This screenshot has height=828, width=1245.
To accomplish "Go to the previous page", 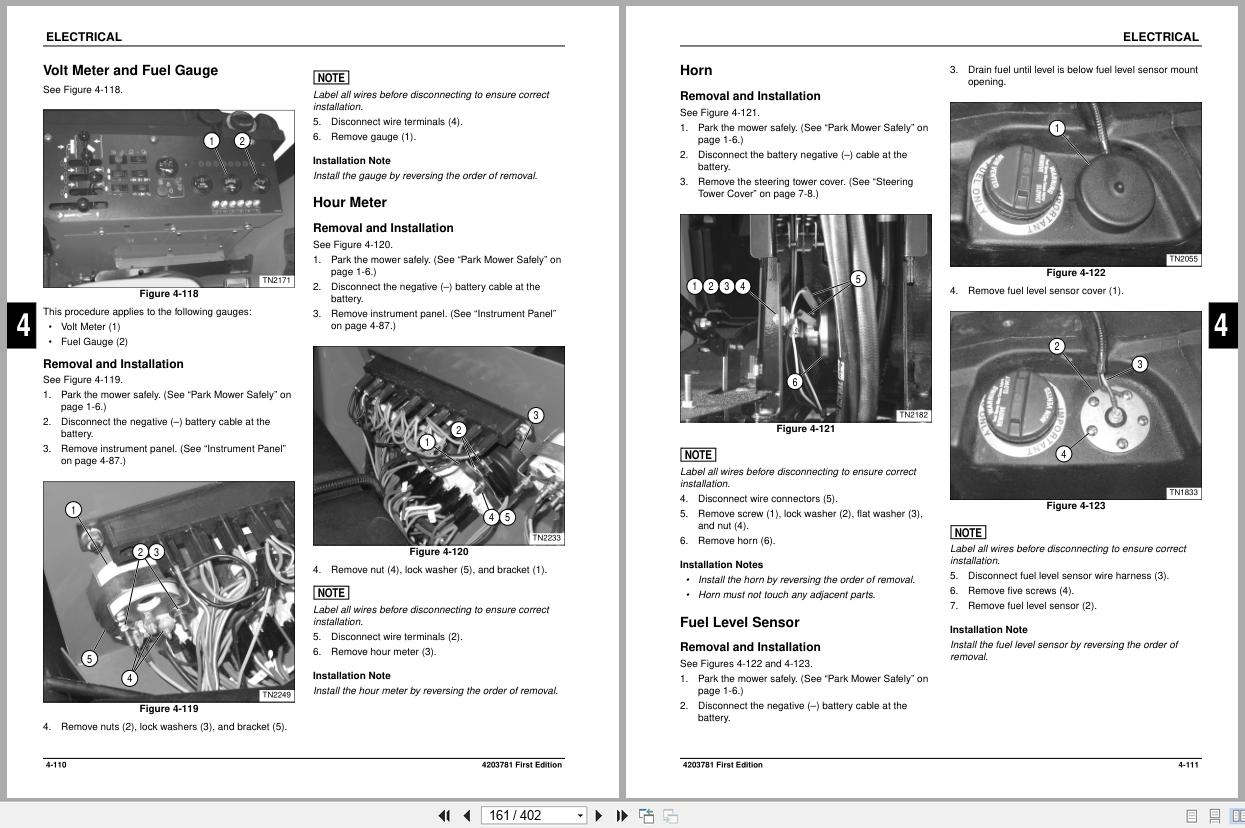I will [466, 815].
